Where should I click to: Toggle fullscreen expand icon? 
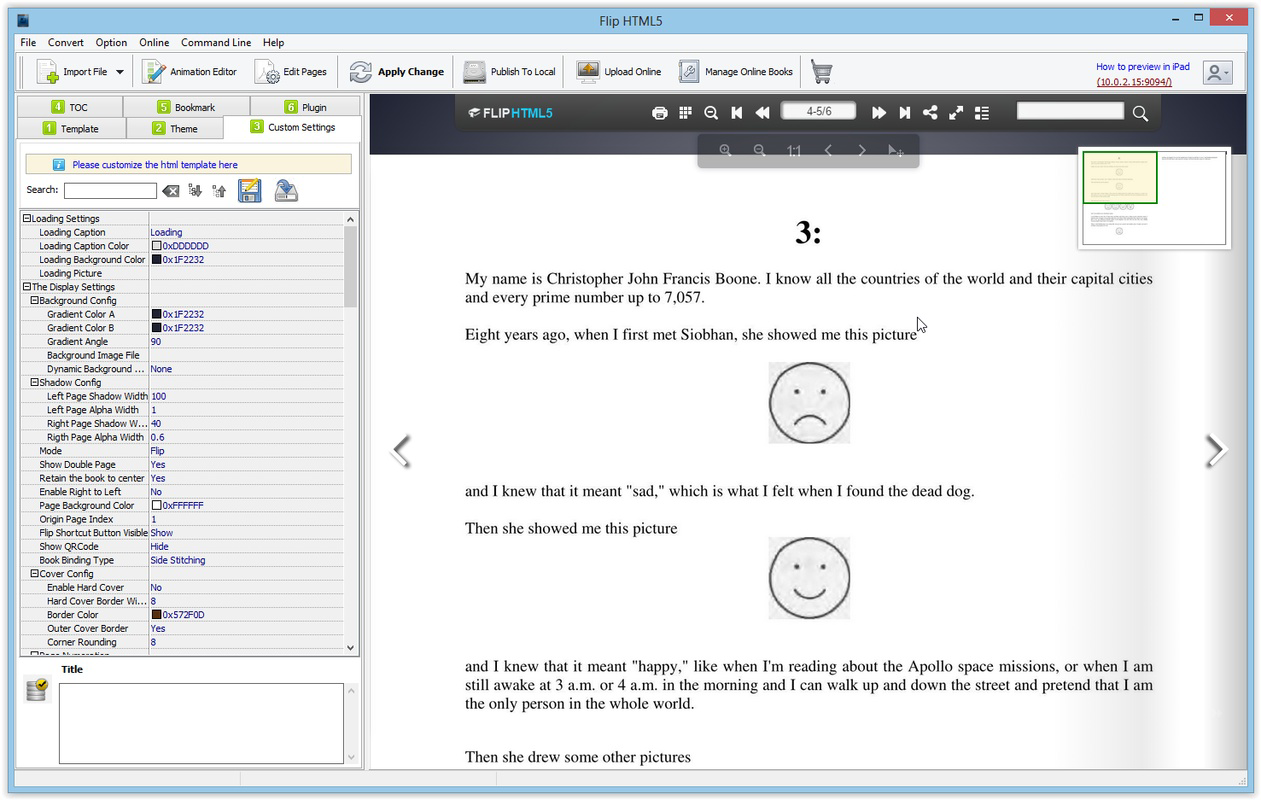point(956,113)
